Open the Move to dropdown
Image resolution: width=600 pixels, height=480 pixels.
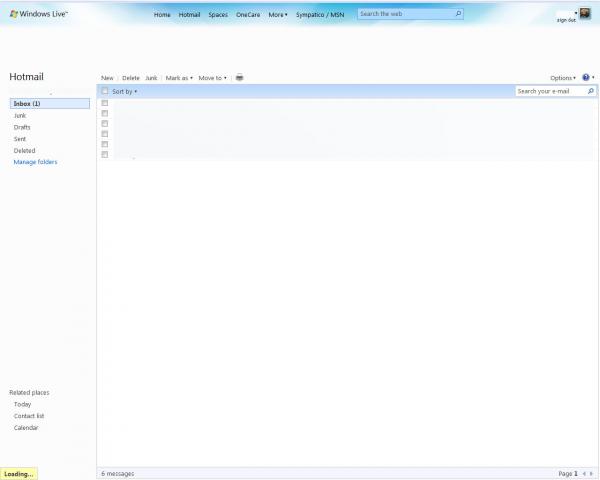click(x=212, y=78)
